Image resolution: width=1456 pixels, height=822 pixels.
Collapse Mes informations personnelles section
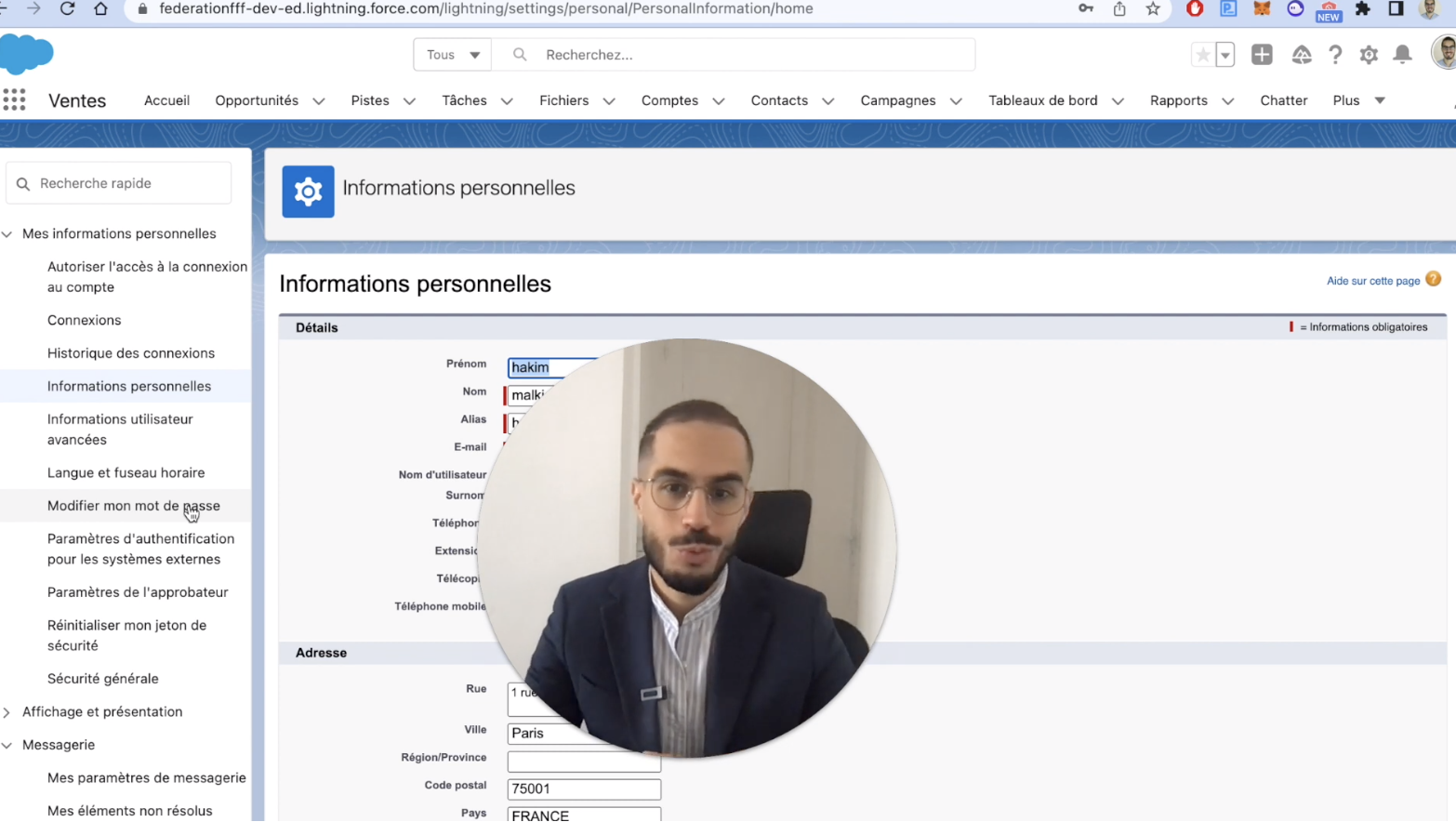7,234
